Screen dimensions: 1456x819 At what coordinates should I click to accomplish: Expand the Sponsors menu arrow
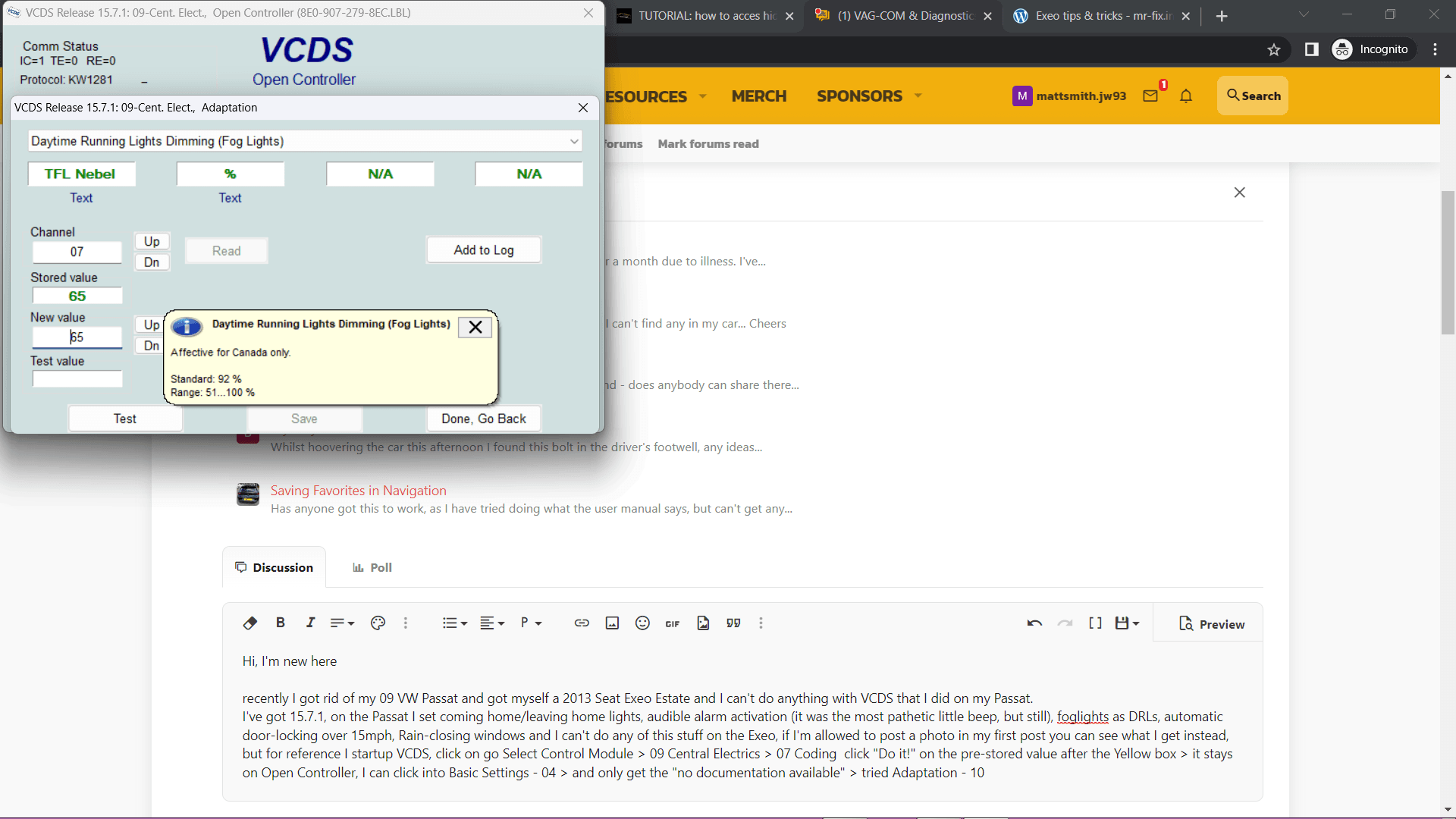[918, 96]
